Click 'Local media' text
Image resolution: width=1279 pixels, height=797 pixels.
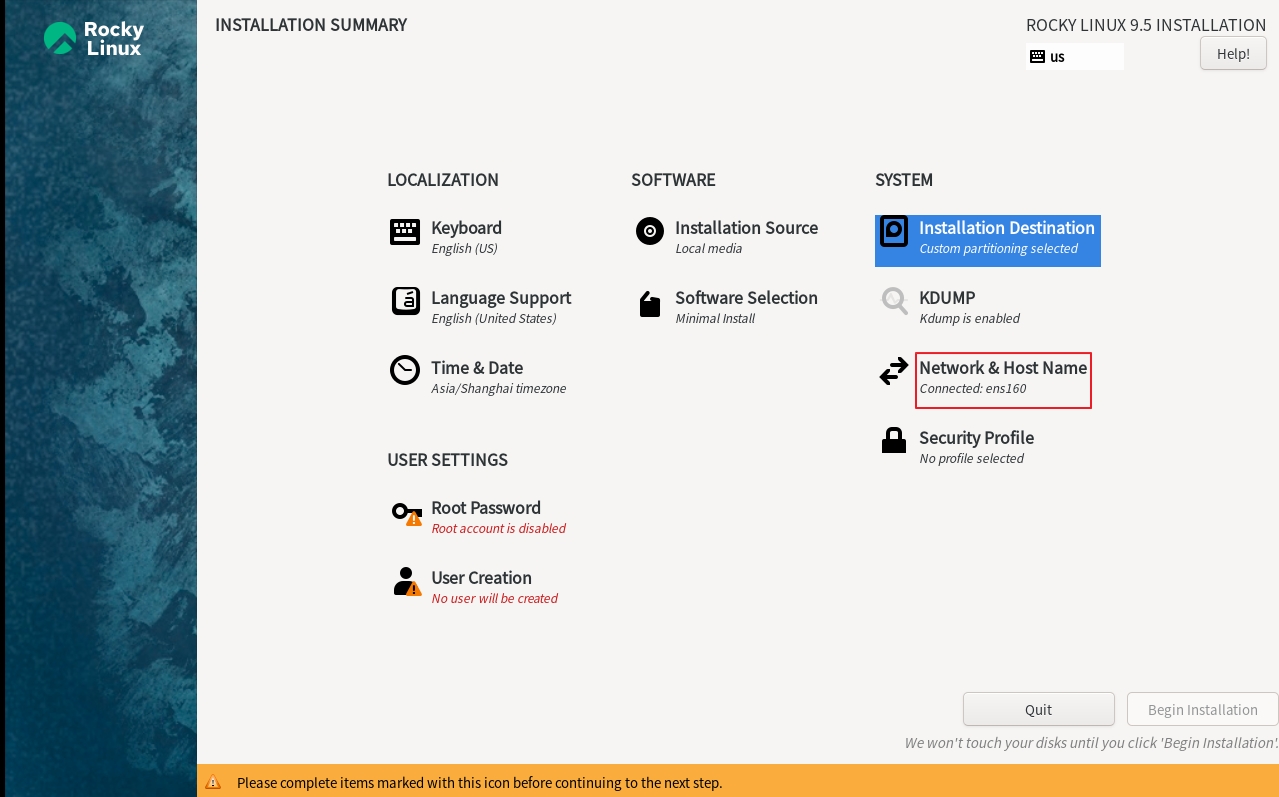click(x=708, y=249)
